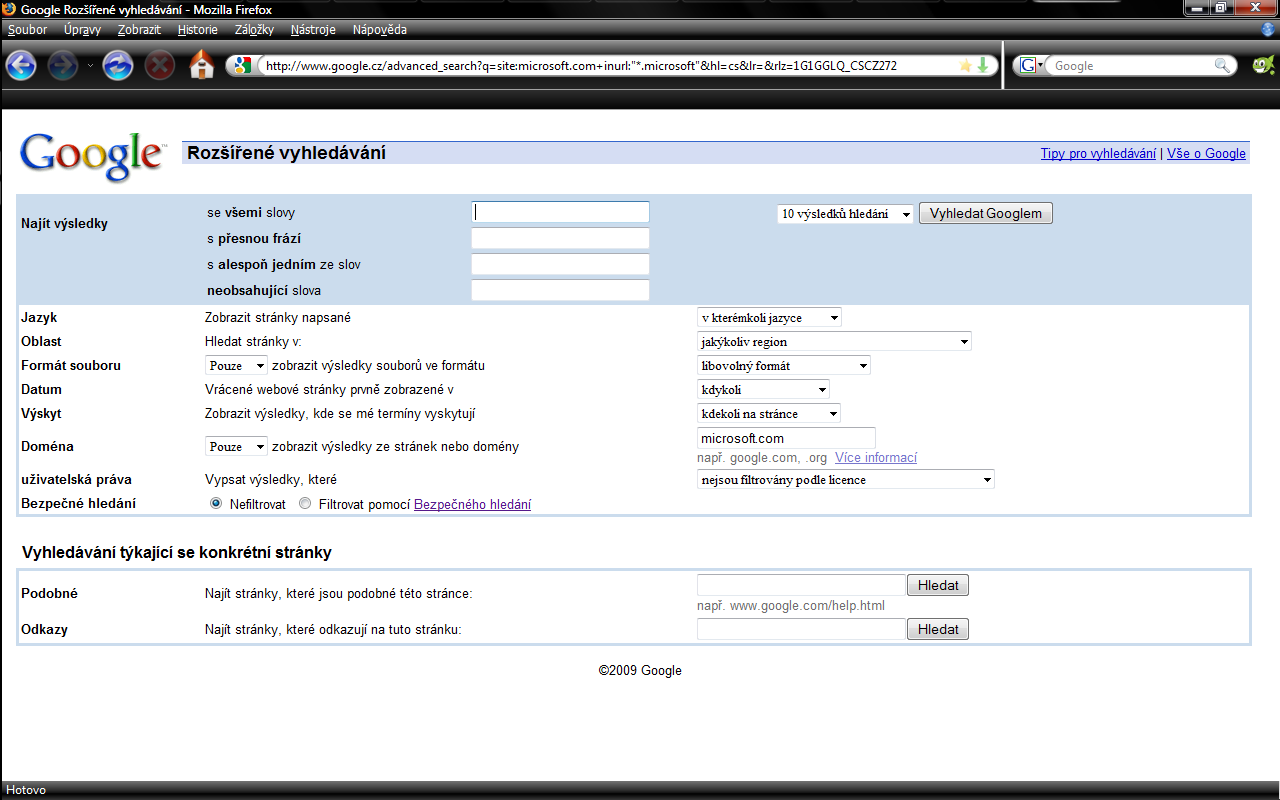The width and height of the screenshot is (1280, 800).
Task: Open the search engine selector G icon
Action: tap(1031, 66)
